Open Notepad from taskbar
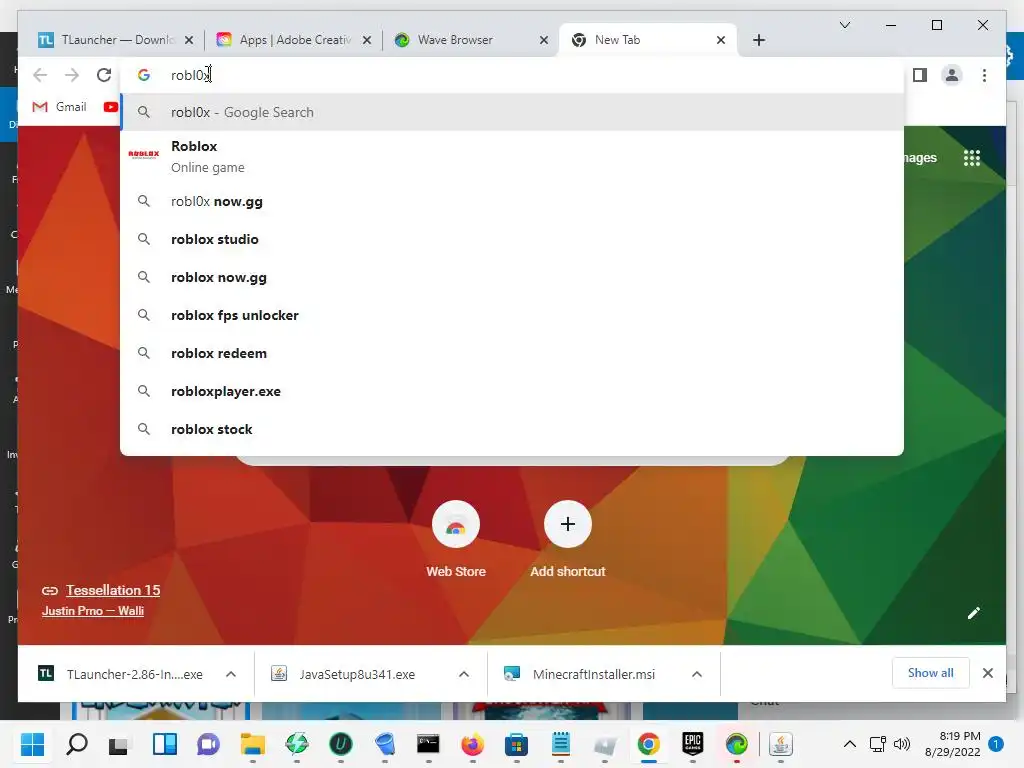The width and height of the screenshot is (1024, 768). (x=560, y=744)
